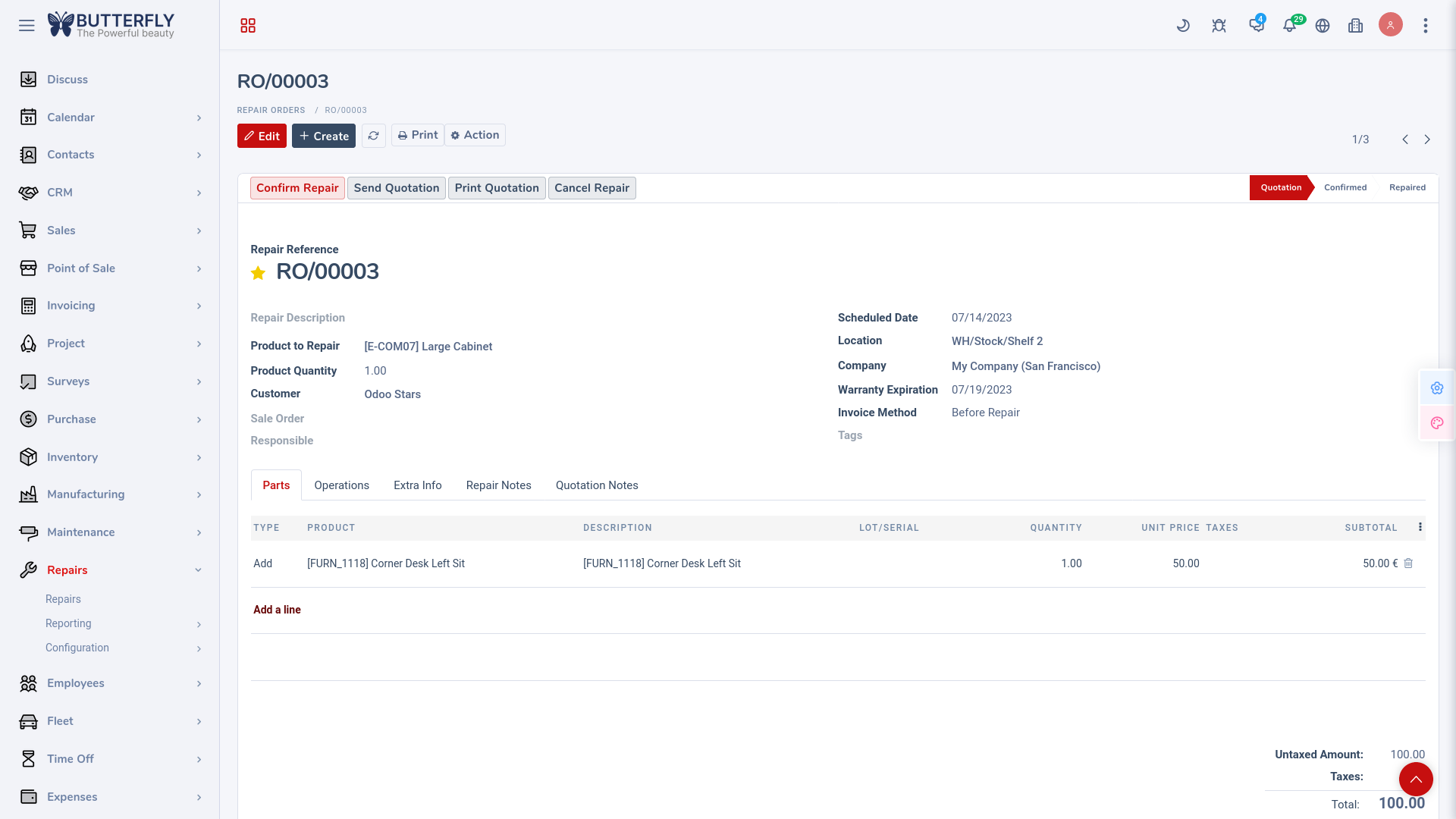The width and height of the screenshot is (1456, 819).
Task: Click Cancel Repair button
Action: (x=591, y=188)
